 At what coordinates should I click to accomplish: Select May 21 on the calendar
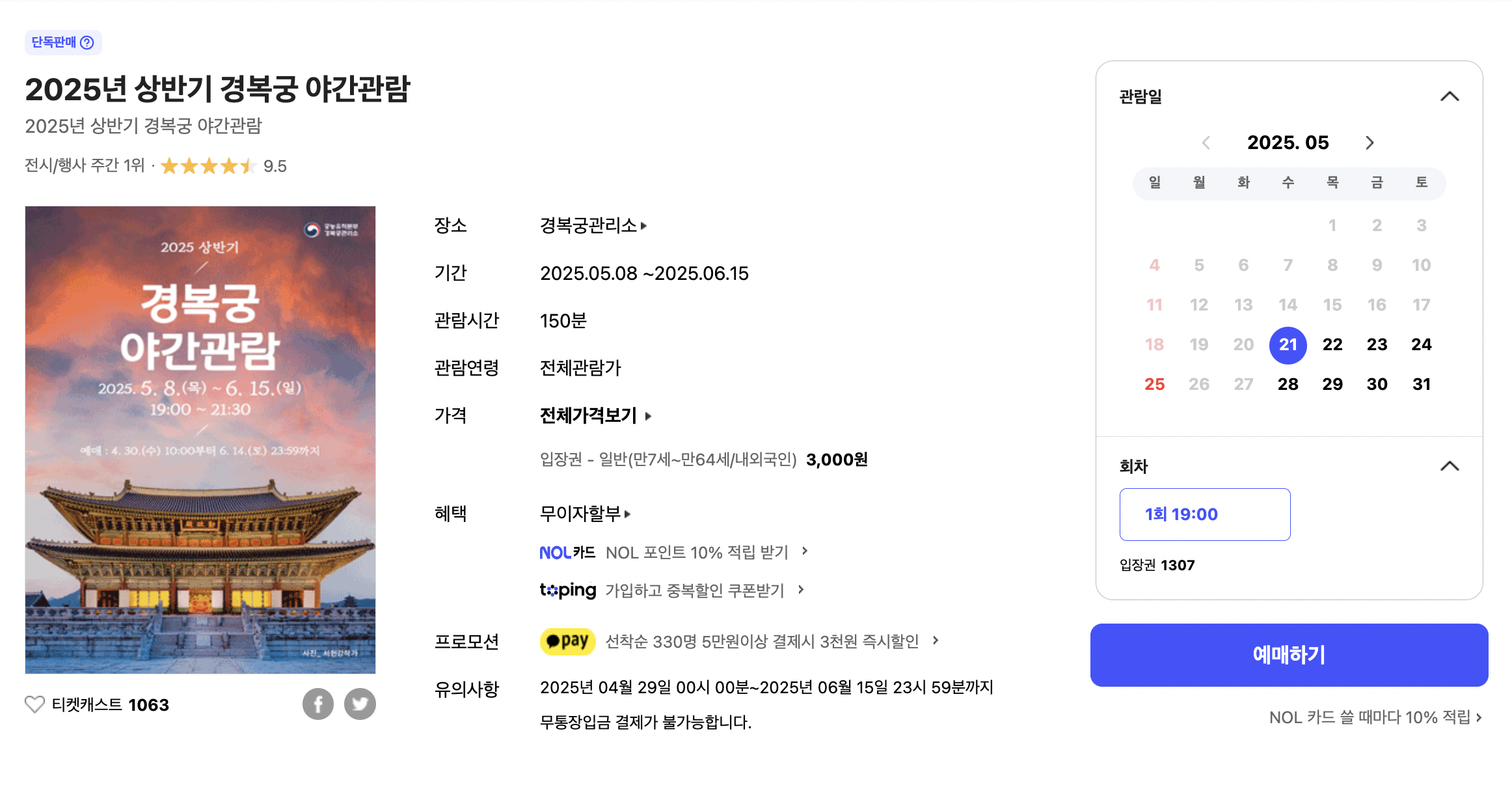pyautogui.click(x=1288, y=345)
